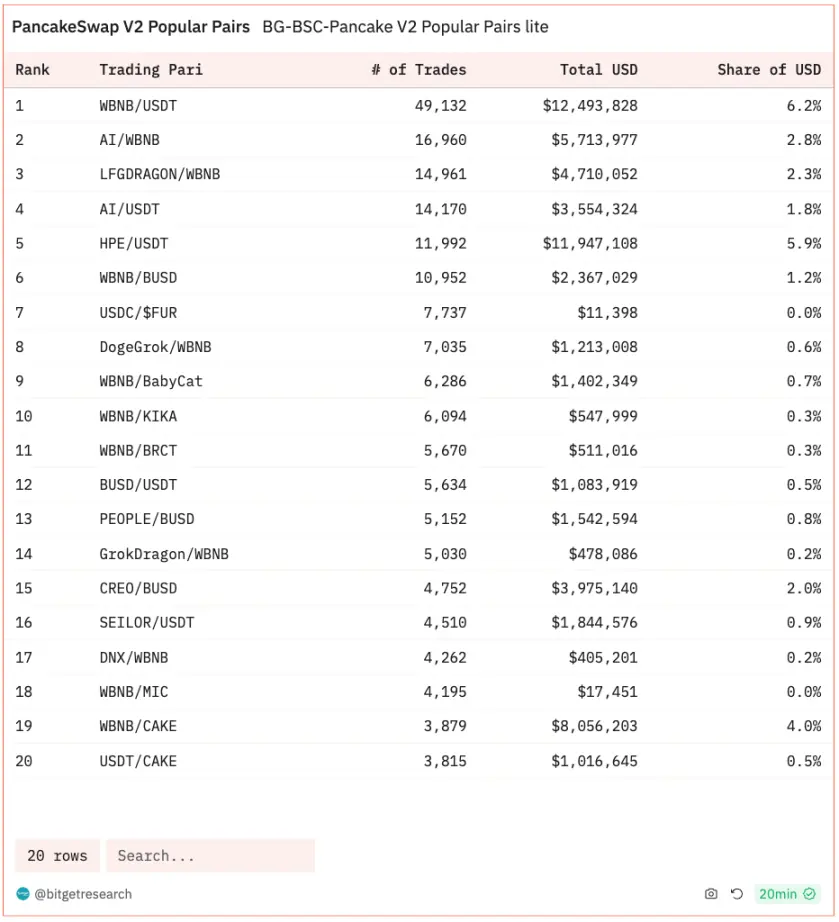Sort by the # of Trades header
Viewport: 839px width, 922px height.
(426, 70)
